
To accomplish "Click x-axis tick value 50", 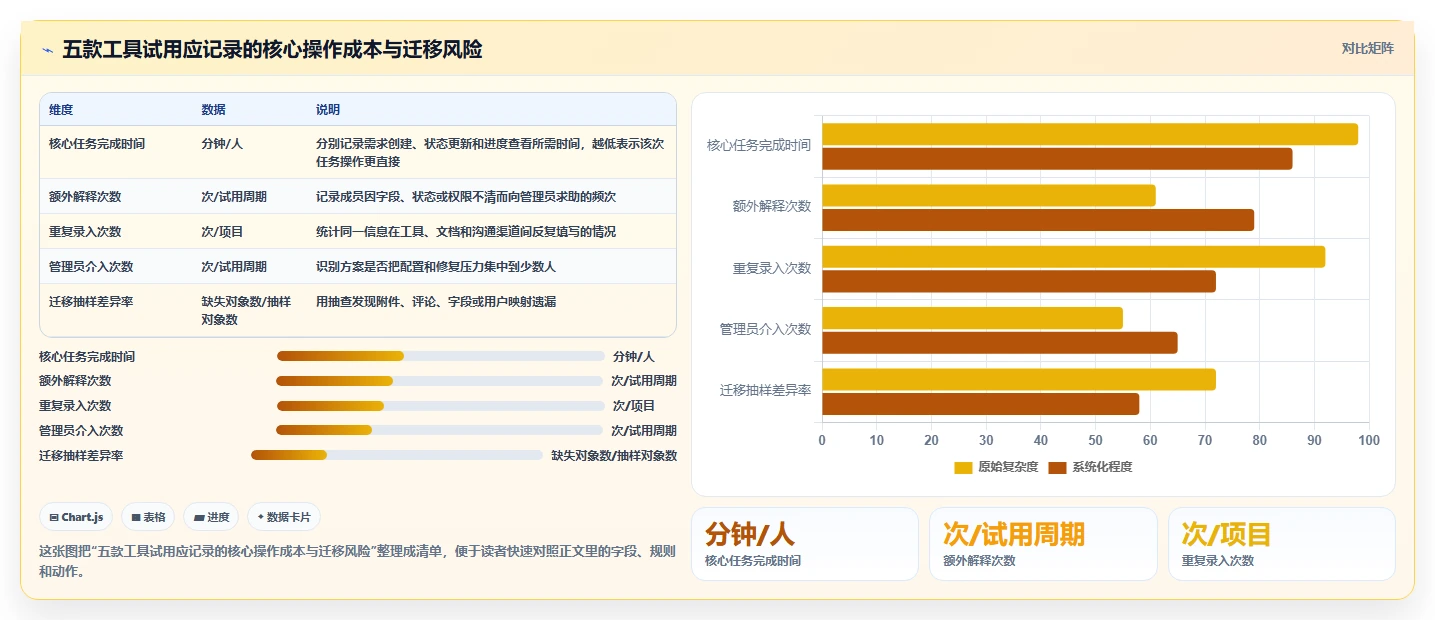I will [x=1095, y=440].
